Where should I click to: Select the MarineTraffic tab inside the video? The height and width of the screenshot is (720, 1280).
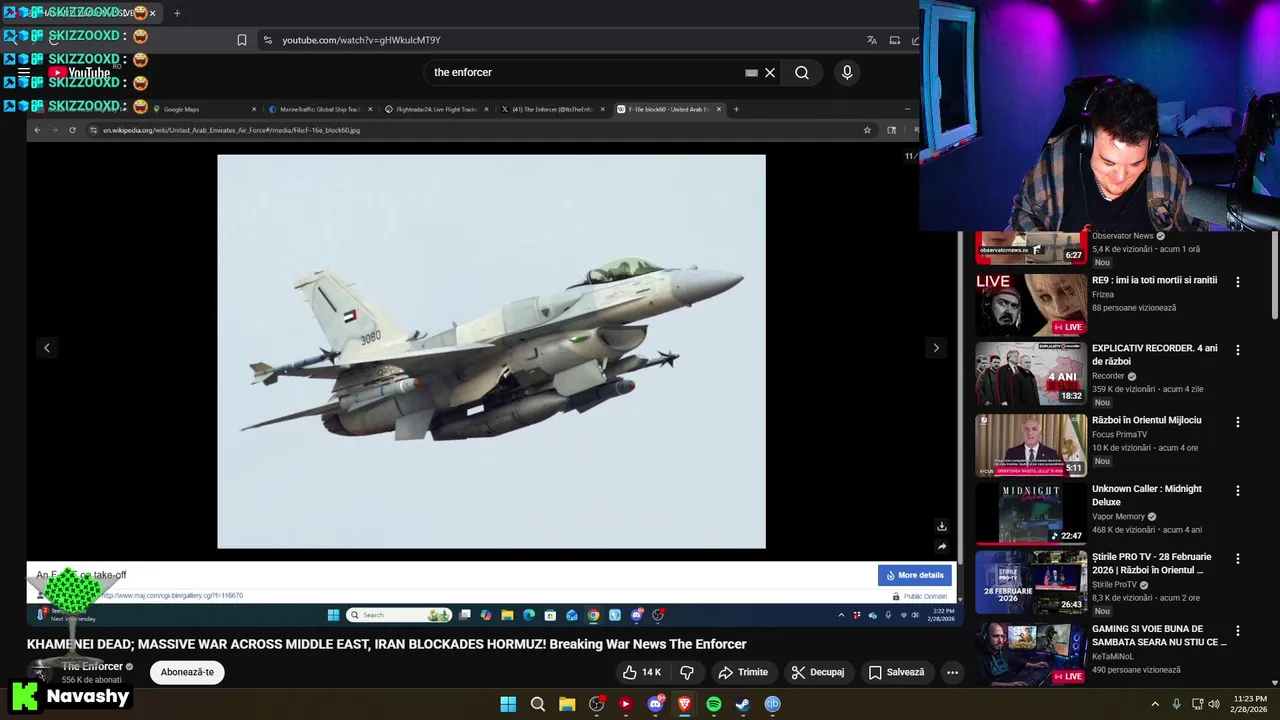pyautogui.click(x=322, y=109)
